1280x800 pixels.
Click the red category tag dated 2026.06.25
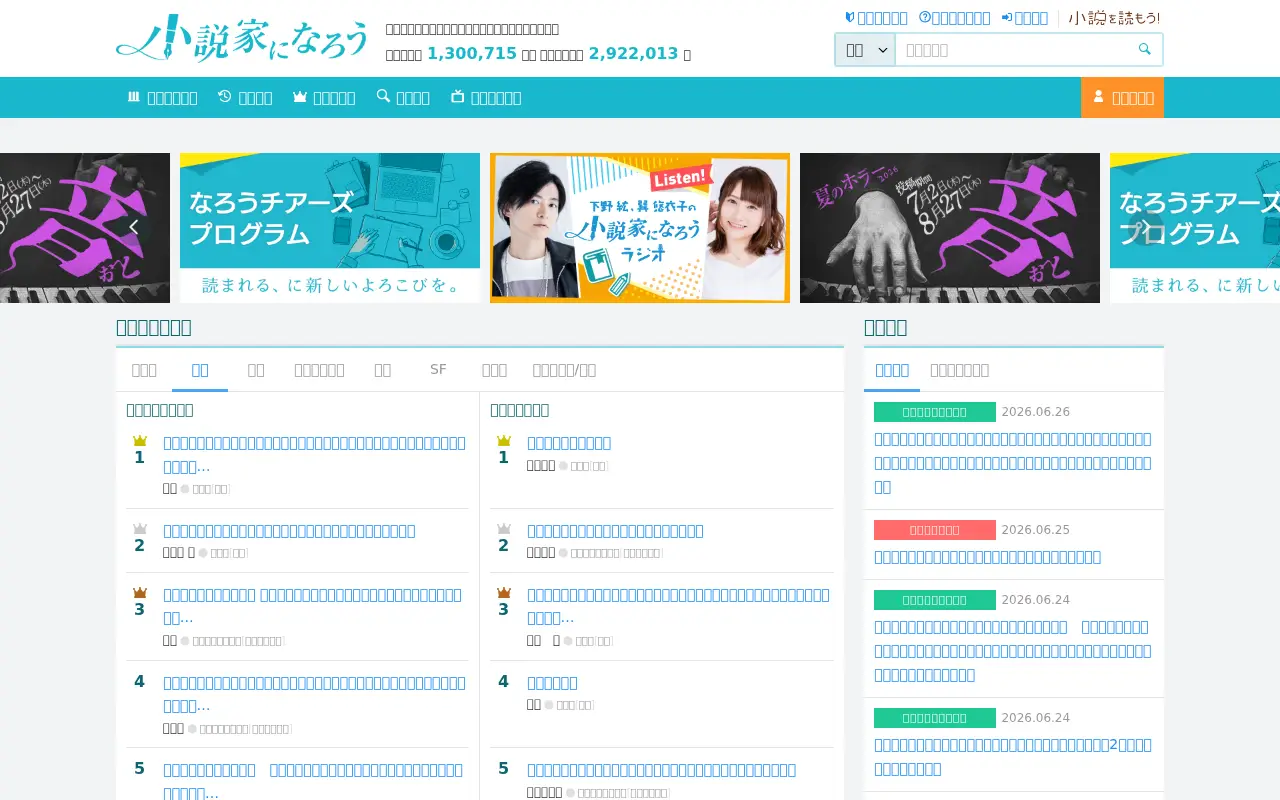tap(935, 530)
